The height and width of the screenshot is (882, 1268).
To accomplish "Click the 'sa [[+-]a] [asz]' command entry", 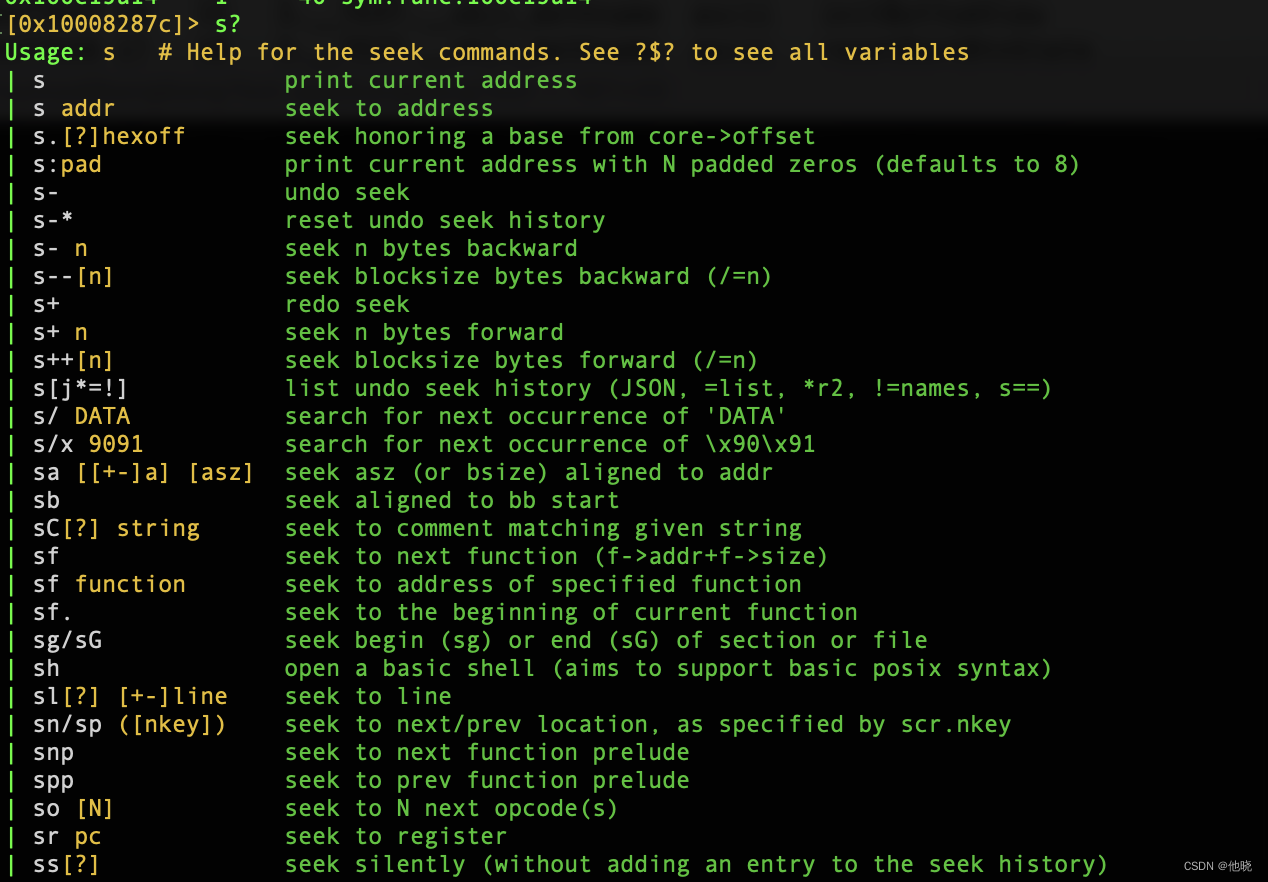I will (143, 472).
